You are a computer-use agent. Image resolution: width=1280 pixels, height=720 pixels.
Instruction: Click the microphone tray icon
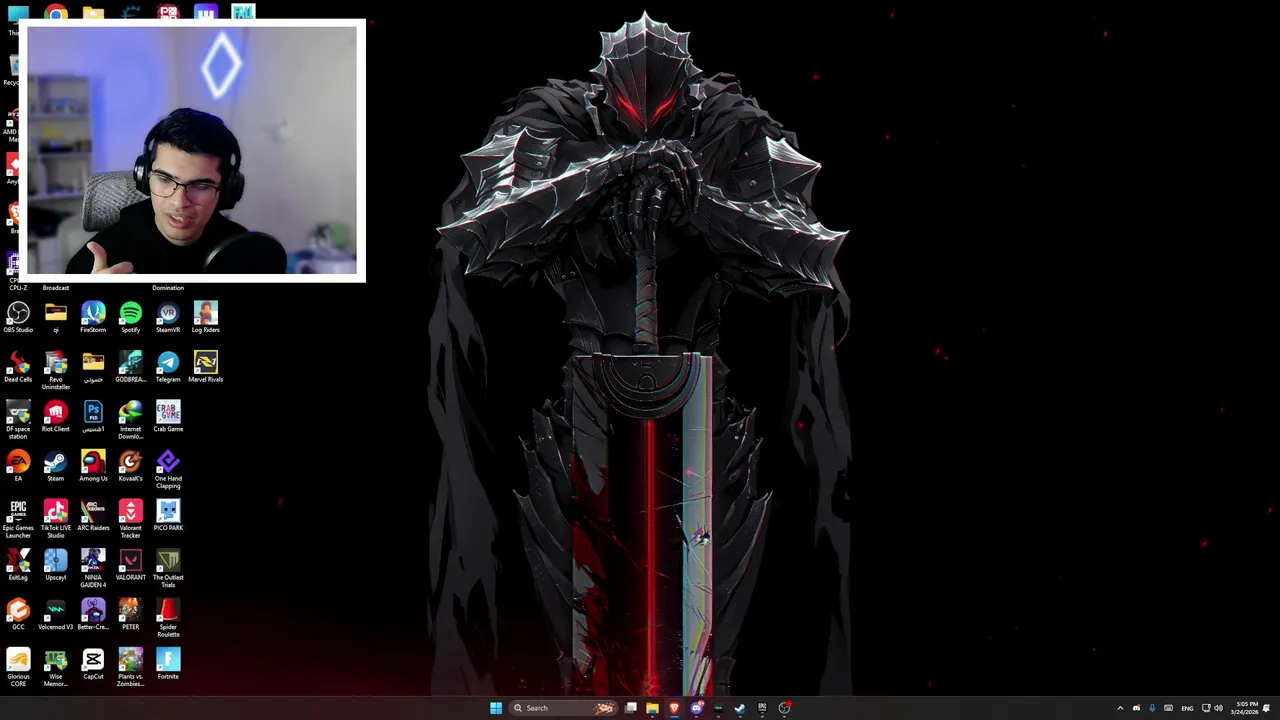point(1152,708)
